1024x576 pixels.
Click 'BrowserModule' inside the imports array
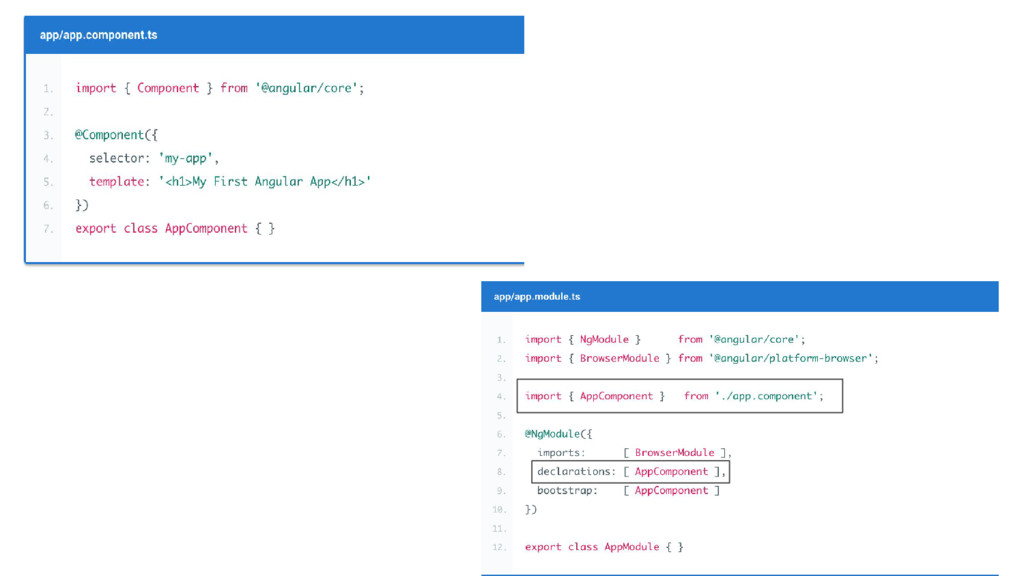(x=675, y=453)
